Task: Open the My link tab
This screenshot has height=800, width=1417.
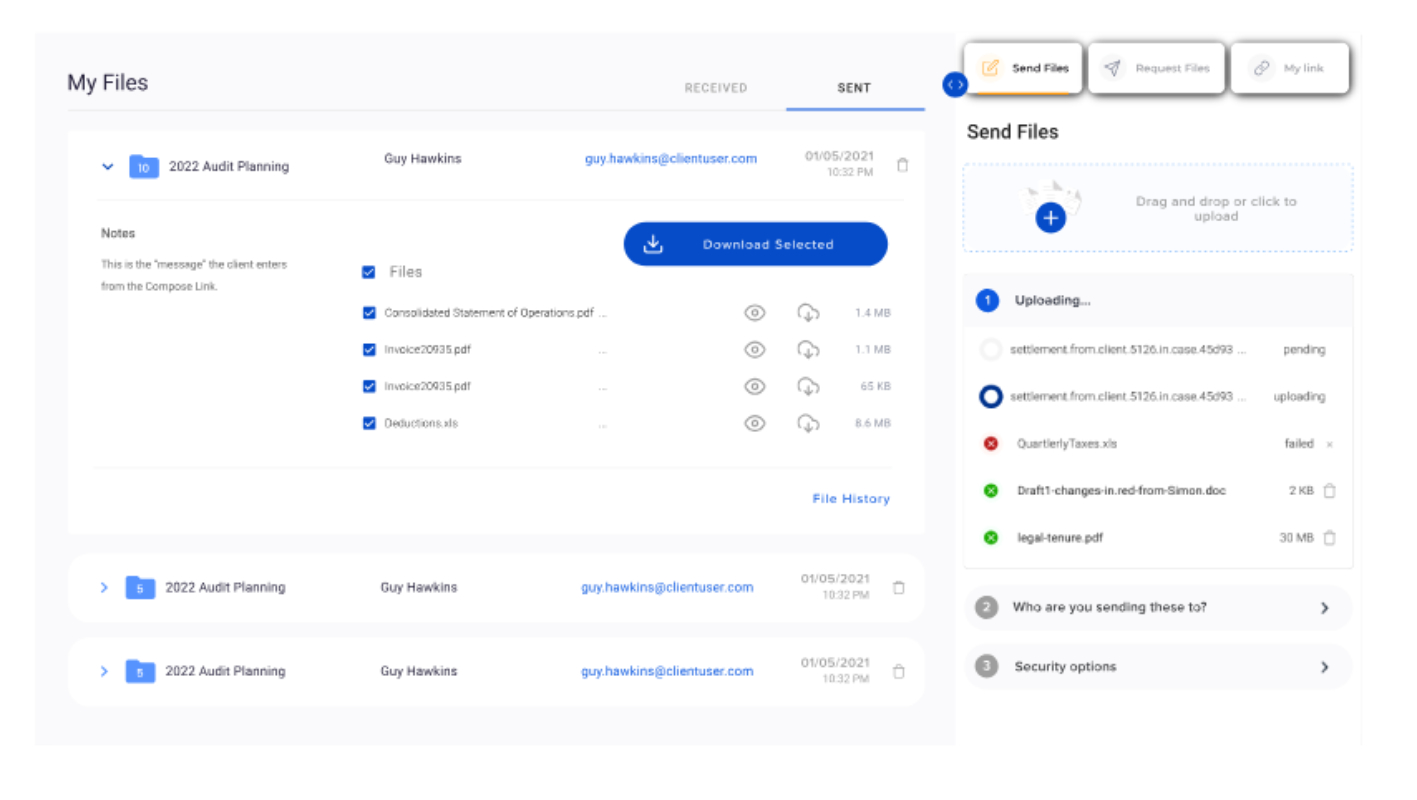Action: 1290,68
